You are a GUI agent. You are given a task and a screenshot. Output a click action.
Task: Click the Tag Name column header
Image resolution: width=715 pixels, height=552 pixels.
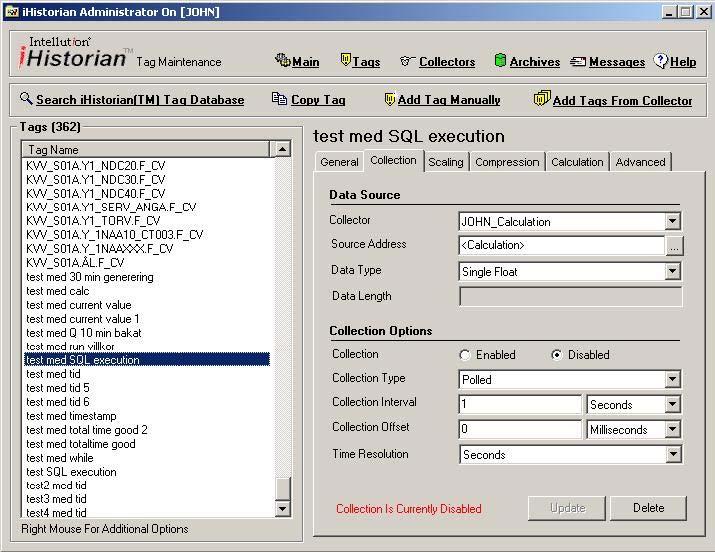145,150
